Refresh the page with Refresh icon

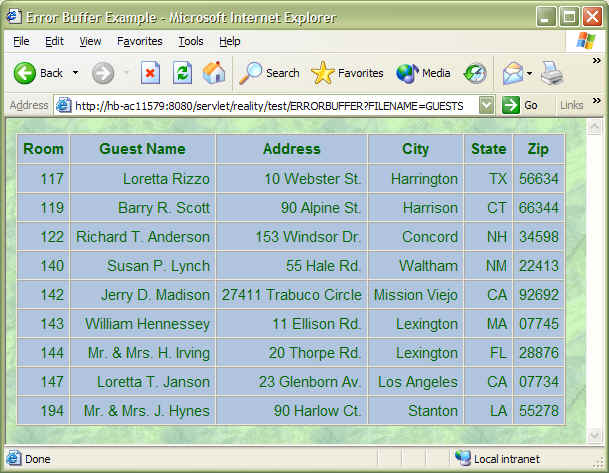[x=182, y=73]
